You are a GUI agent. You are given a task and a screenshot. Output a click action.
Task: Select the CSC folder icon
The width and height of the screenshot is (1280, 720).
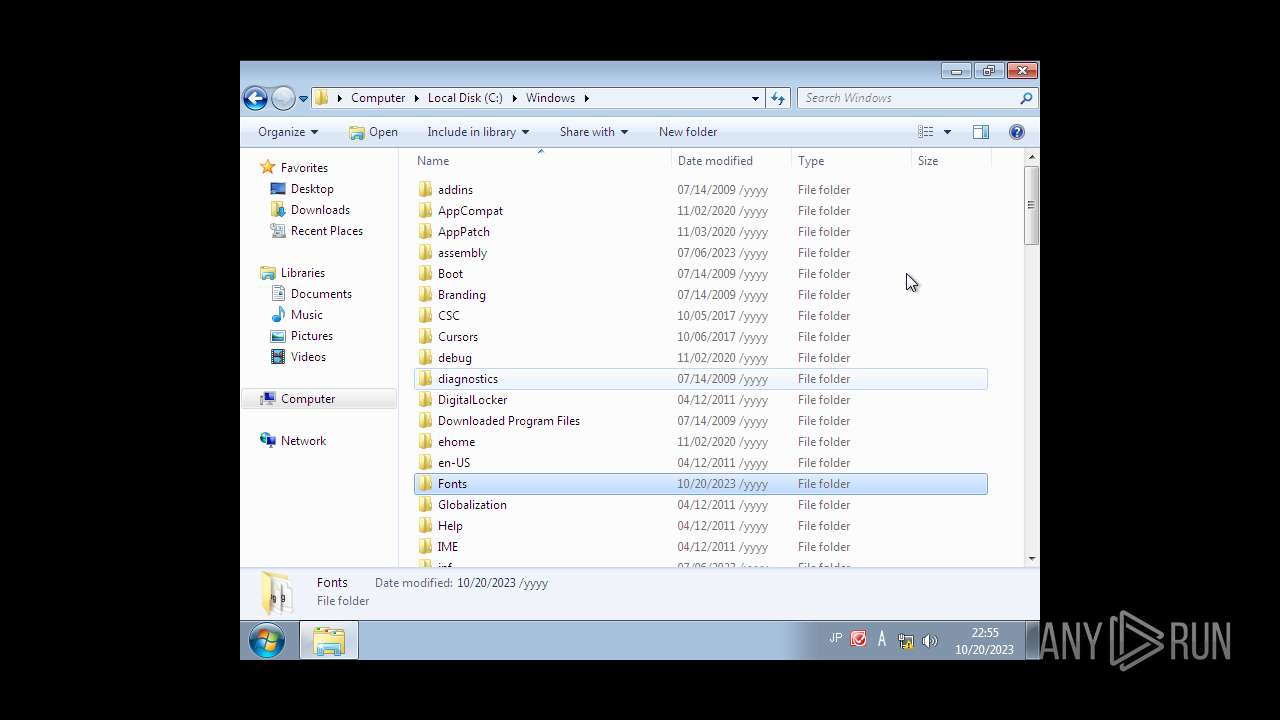click(425, 316)
